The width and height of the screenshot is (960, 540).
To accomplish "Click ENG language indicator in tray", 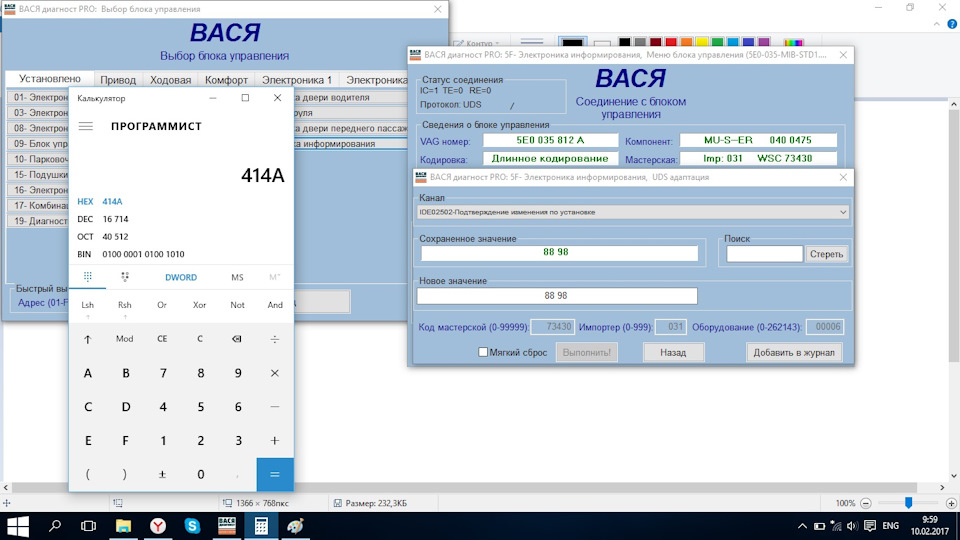I will [891, 526].
